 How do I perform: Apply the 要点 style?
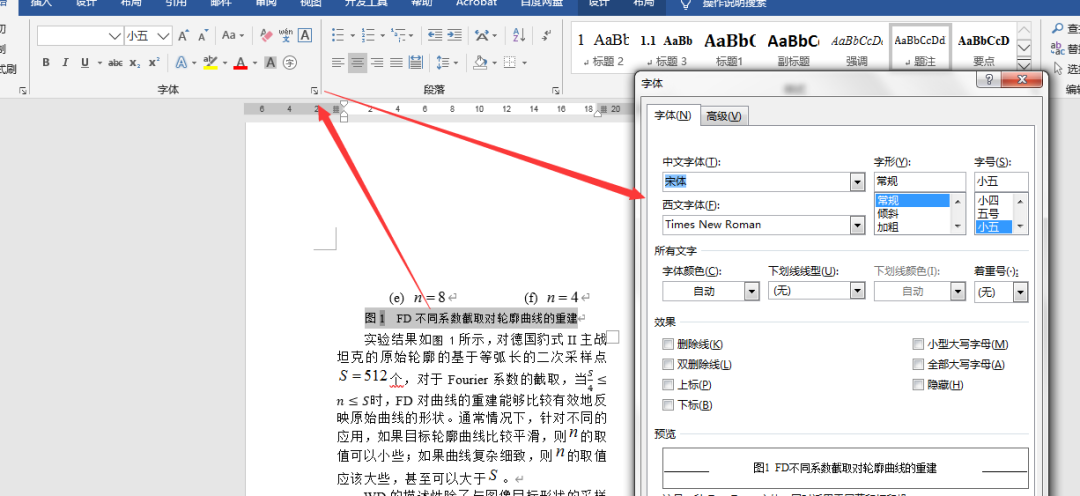point(984,48)
